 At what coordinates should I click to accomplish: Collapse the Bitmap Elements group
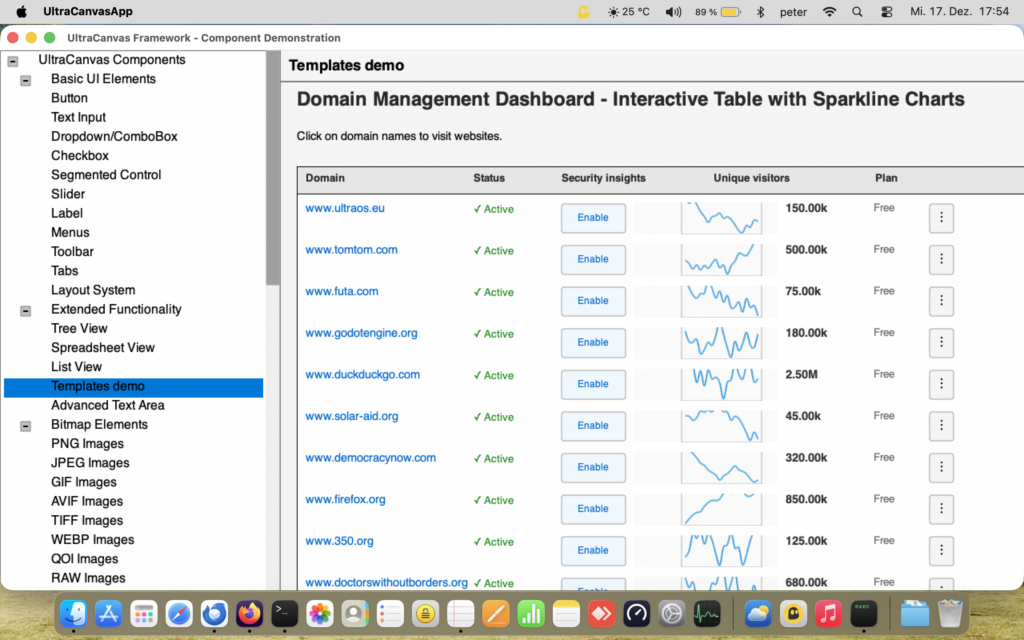coord(24,424)
